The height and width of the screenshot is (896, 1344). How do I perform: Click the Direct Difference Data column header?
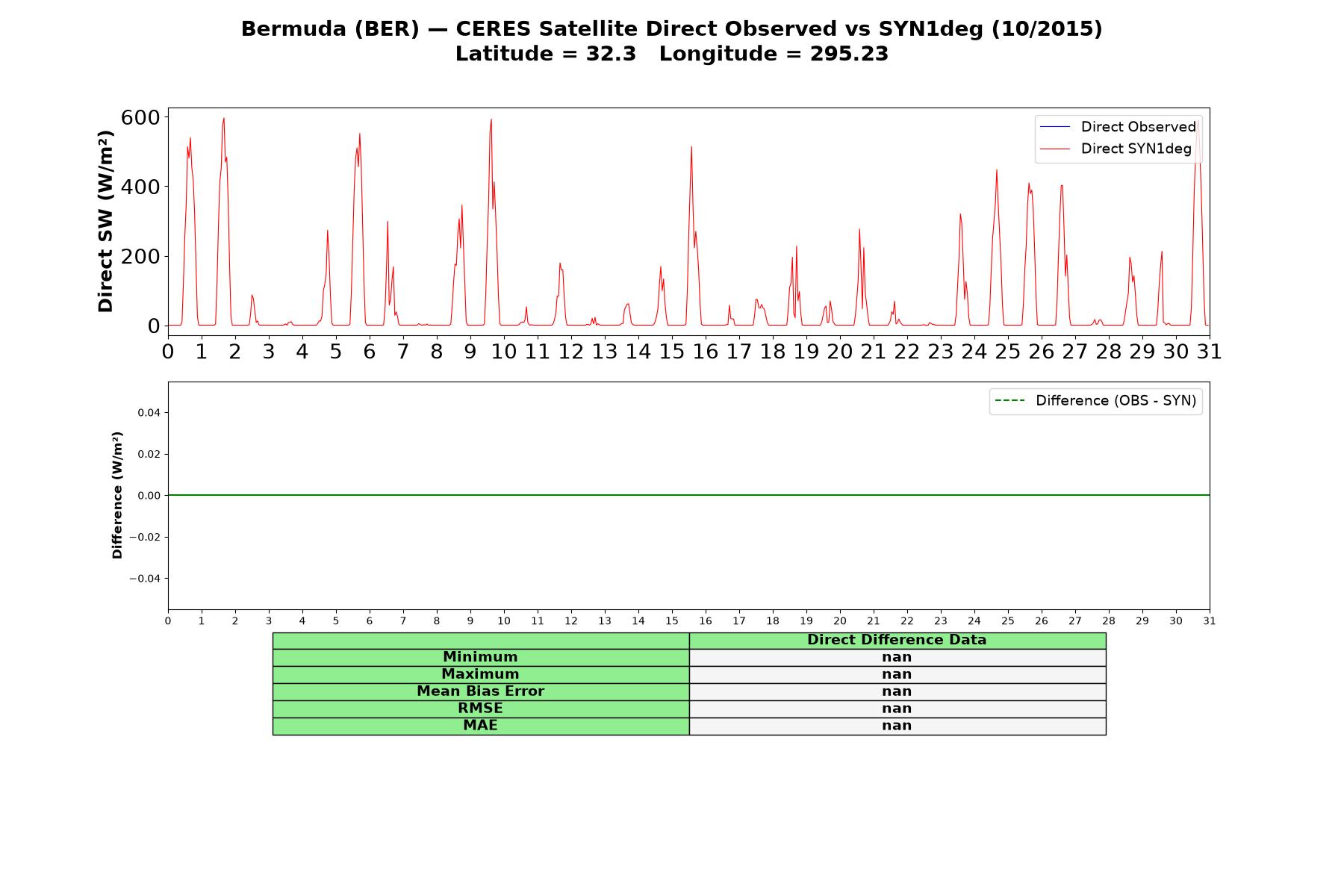pos(897,640)
